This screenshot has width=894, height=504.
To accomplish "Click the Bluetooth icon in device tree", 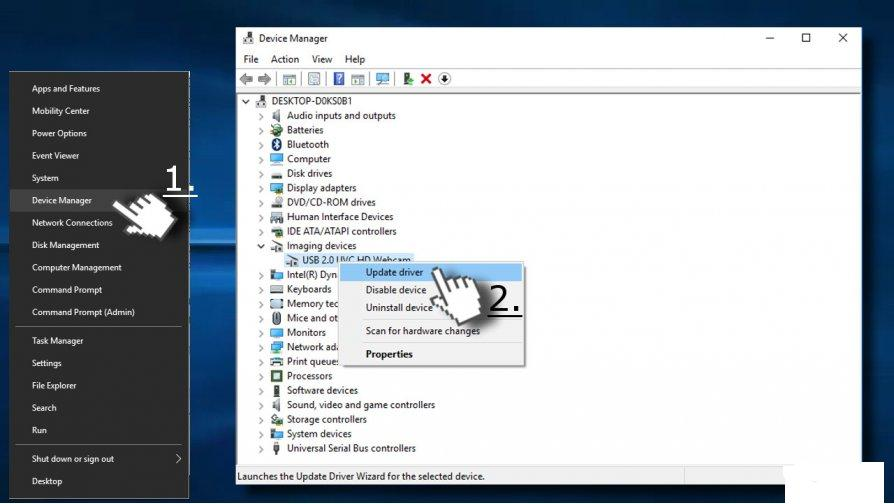I will 277,144.
